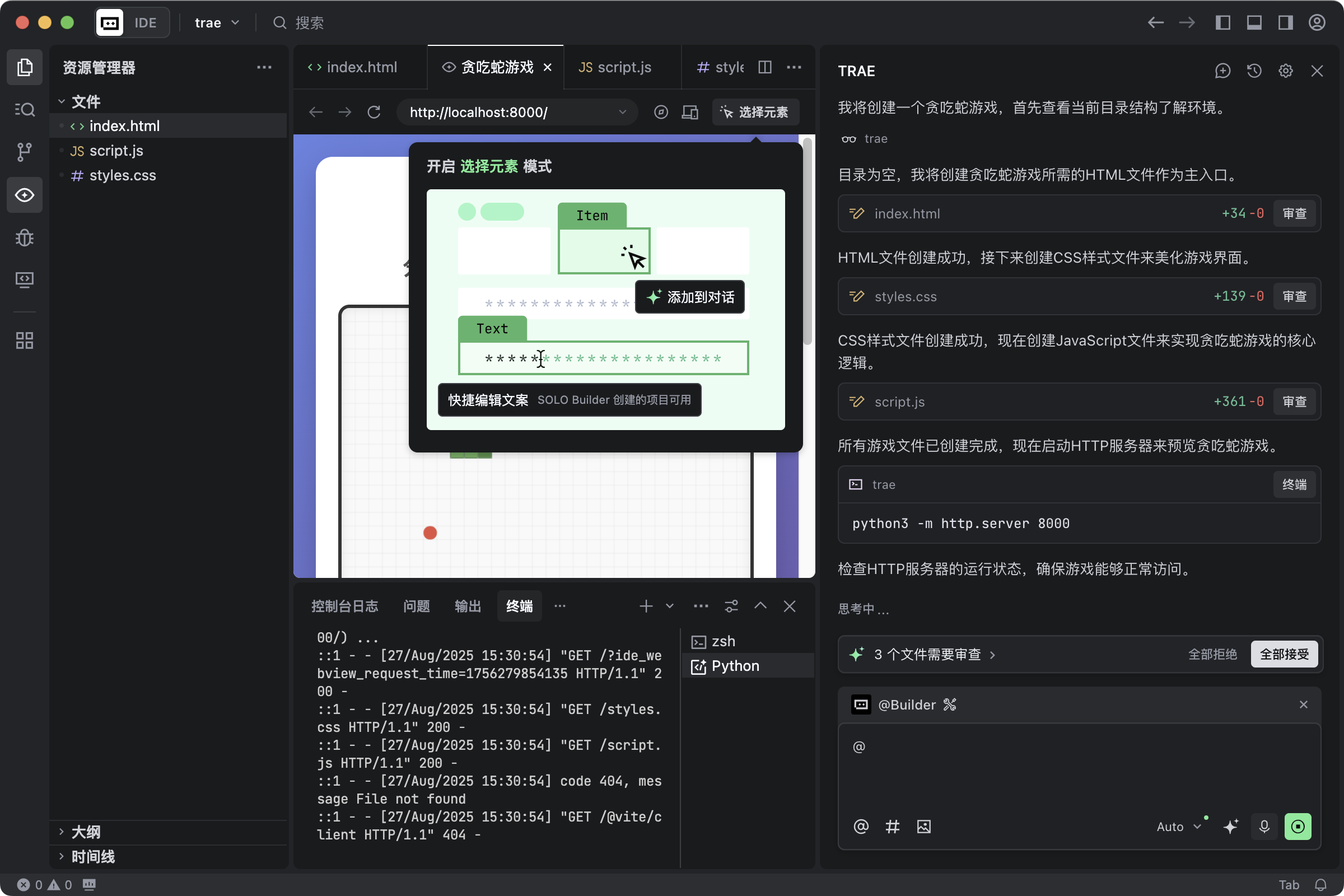Collapse the 文件 folder section
The width and height of the screenshot is (1344, 896).
click(61, 102)
